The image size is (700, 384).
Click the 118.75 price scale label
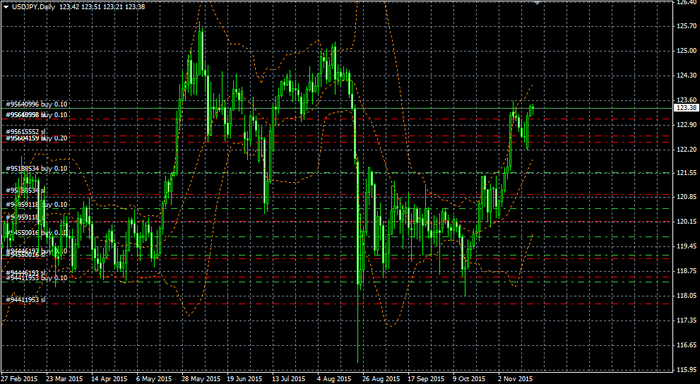click(x=687, y=271)
